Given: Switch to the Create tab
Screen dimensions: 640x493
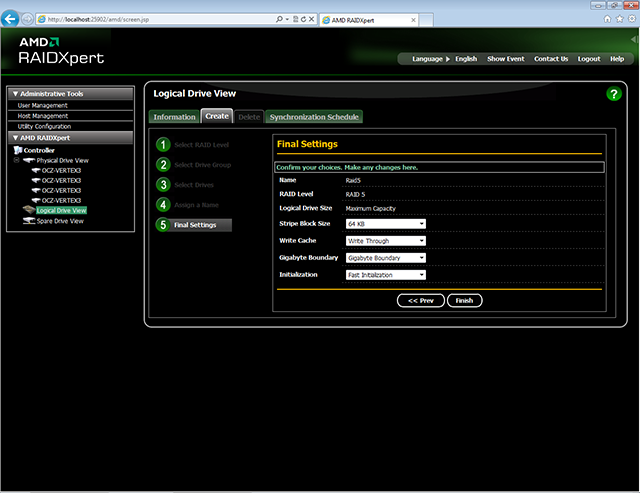Looking at the screenshot, I should (x=217, y=116).
